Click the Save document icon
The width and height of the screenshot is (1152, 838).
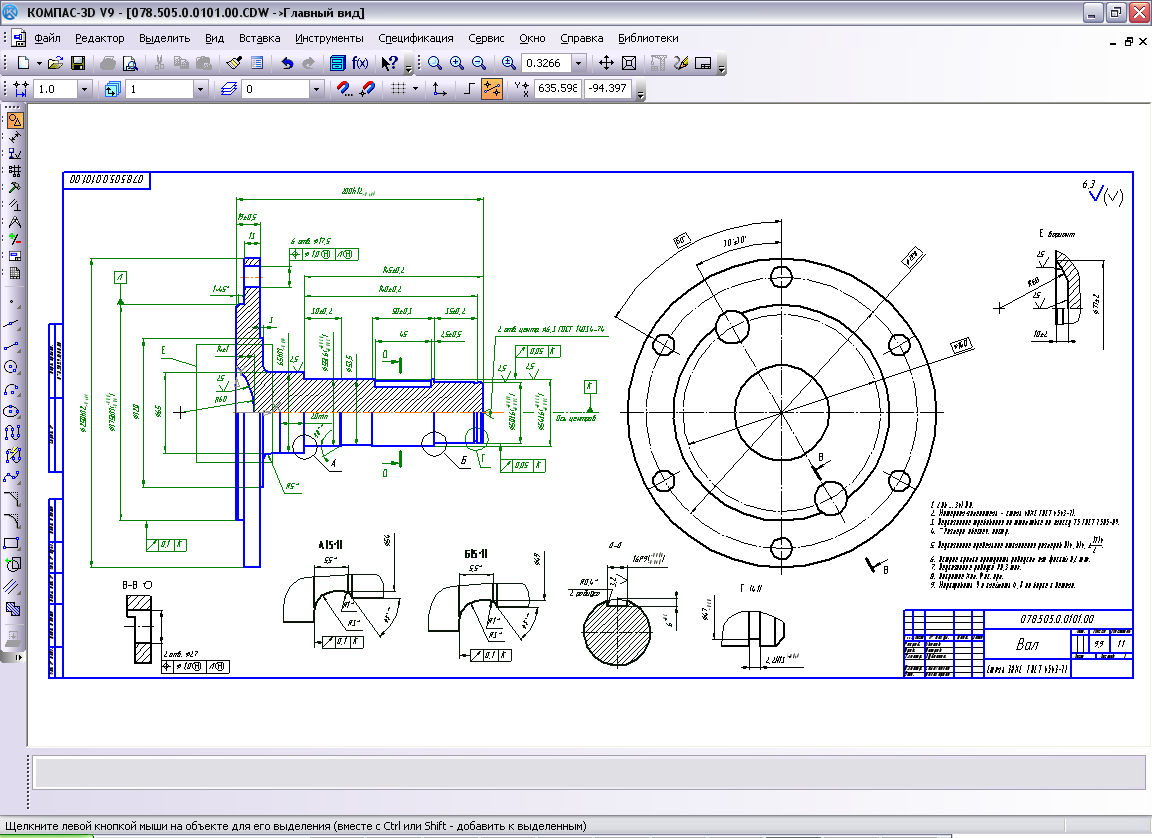tap(78, 63)
